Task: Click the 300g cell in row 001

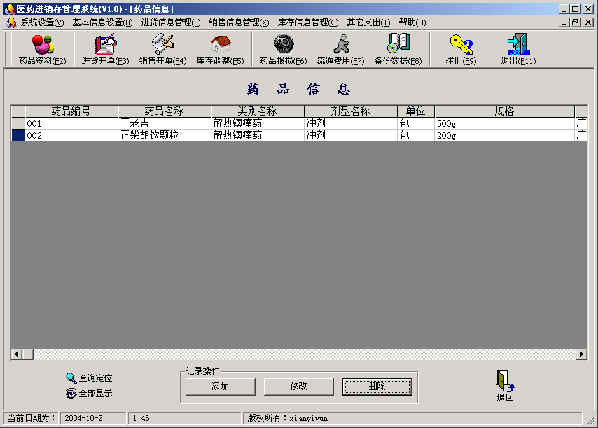Action: 504,124
